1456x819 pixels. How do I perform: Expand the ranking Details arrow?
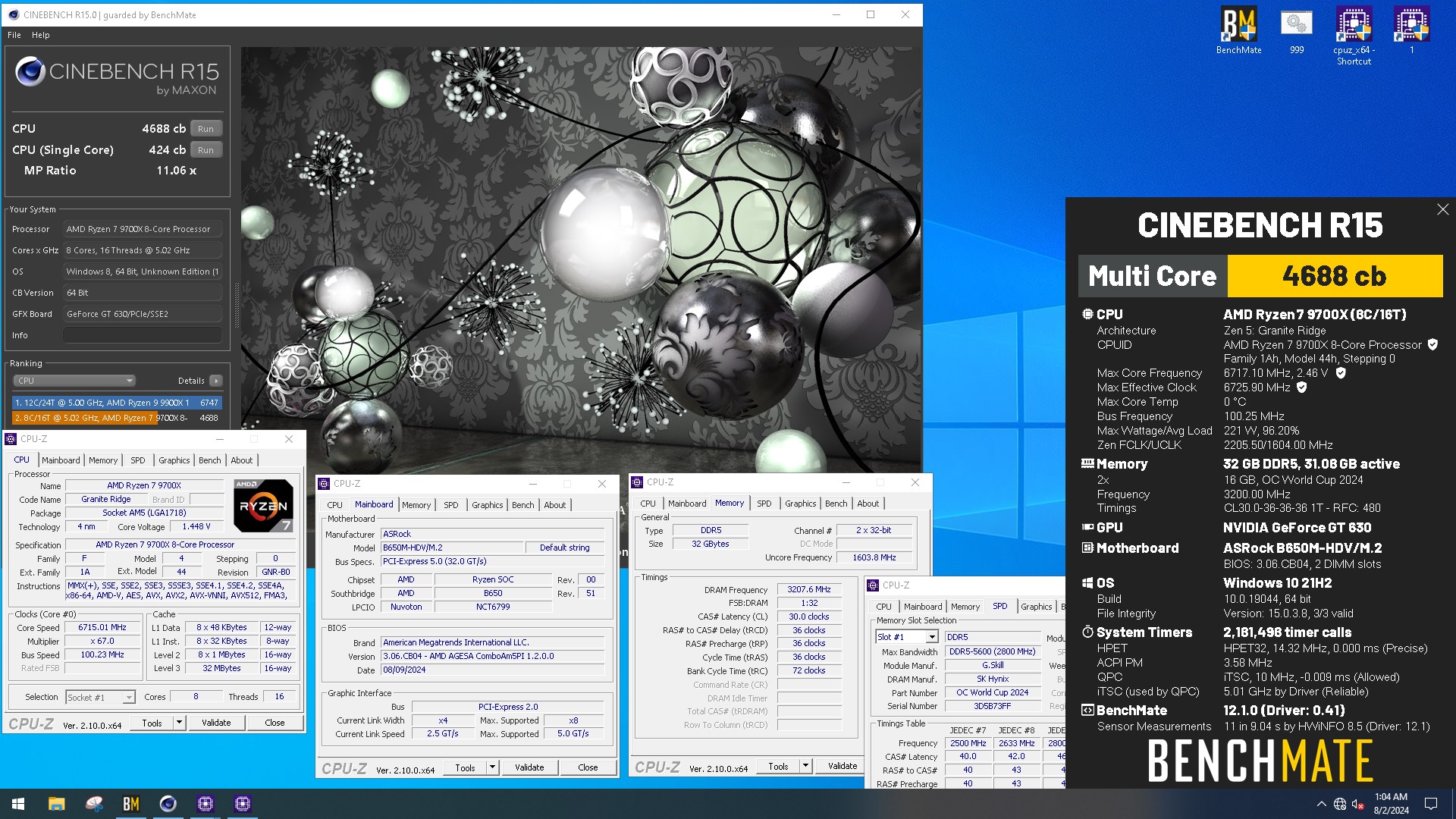[216, 381]
